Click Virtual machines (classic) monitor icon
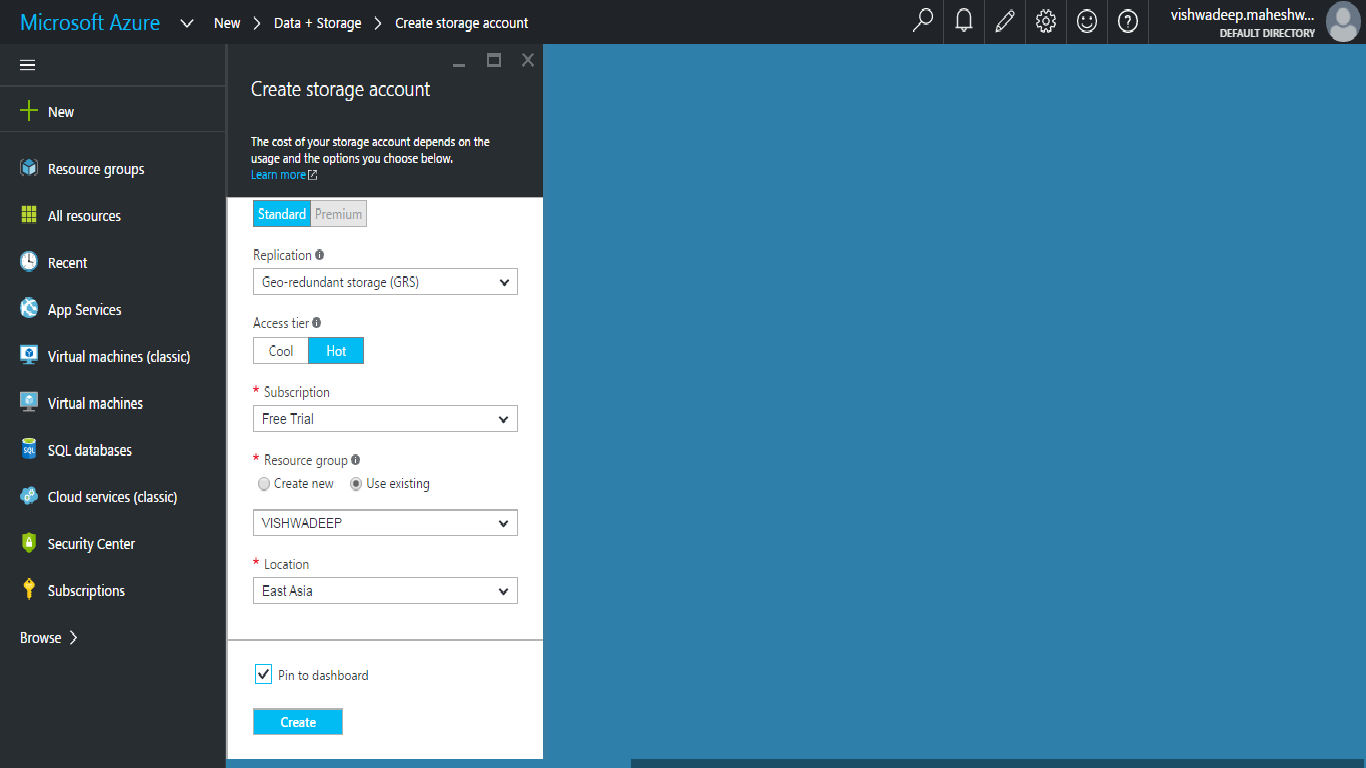Screen dimensions: 1366x768 pyautogui.click(x=29, y=356)
